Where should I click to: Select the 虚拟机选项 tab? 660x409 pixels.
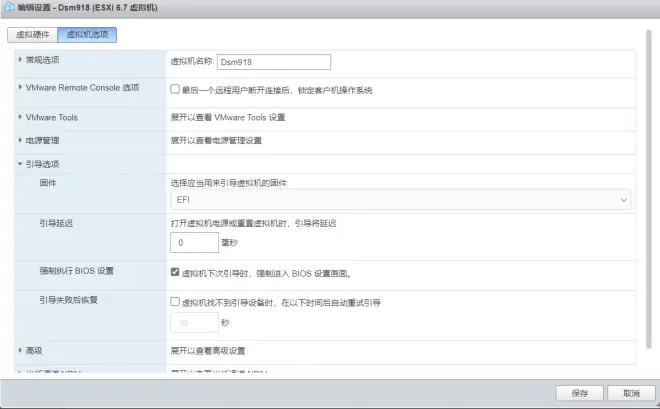pyautogui.click(x=87, y=35)
